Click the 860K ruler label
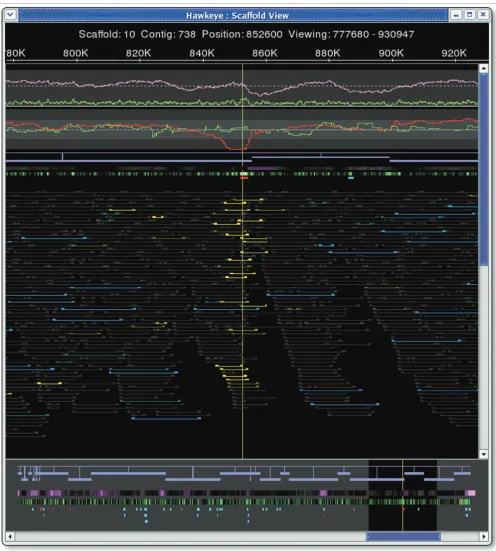This screenshot has width=496, height=552. pyautogui.click(x=265, y=53)
